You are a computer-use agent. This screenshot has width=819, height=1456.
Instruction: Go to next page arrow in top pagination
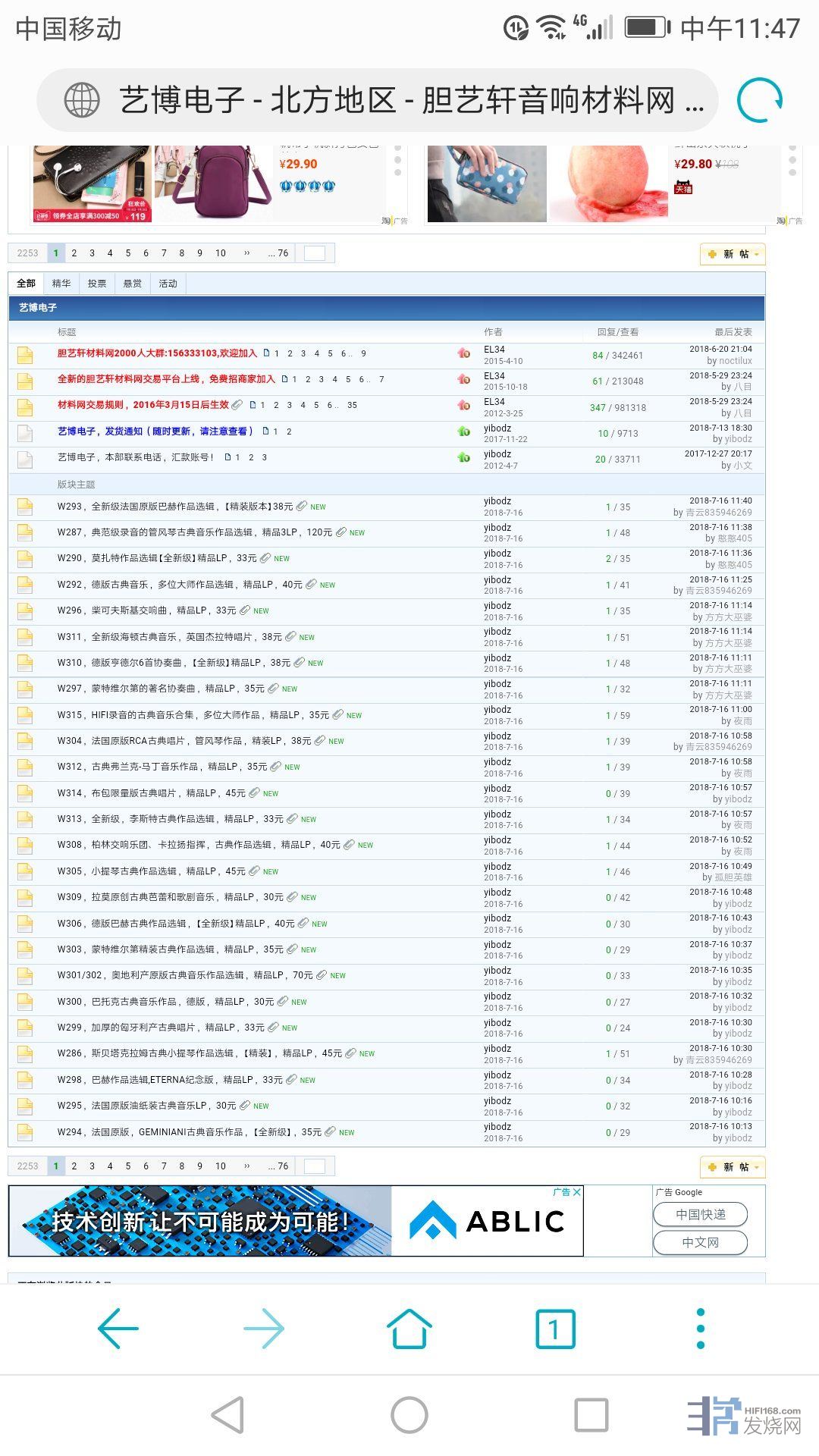pyautogui.click(x=247, y=253)
